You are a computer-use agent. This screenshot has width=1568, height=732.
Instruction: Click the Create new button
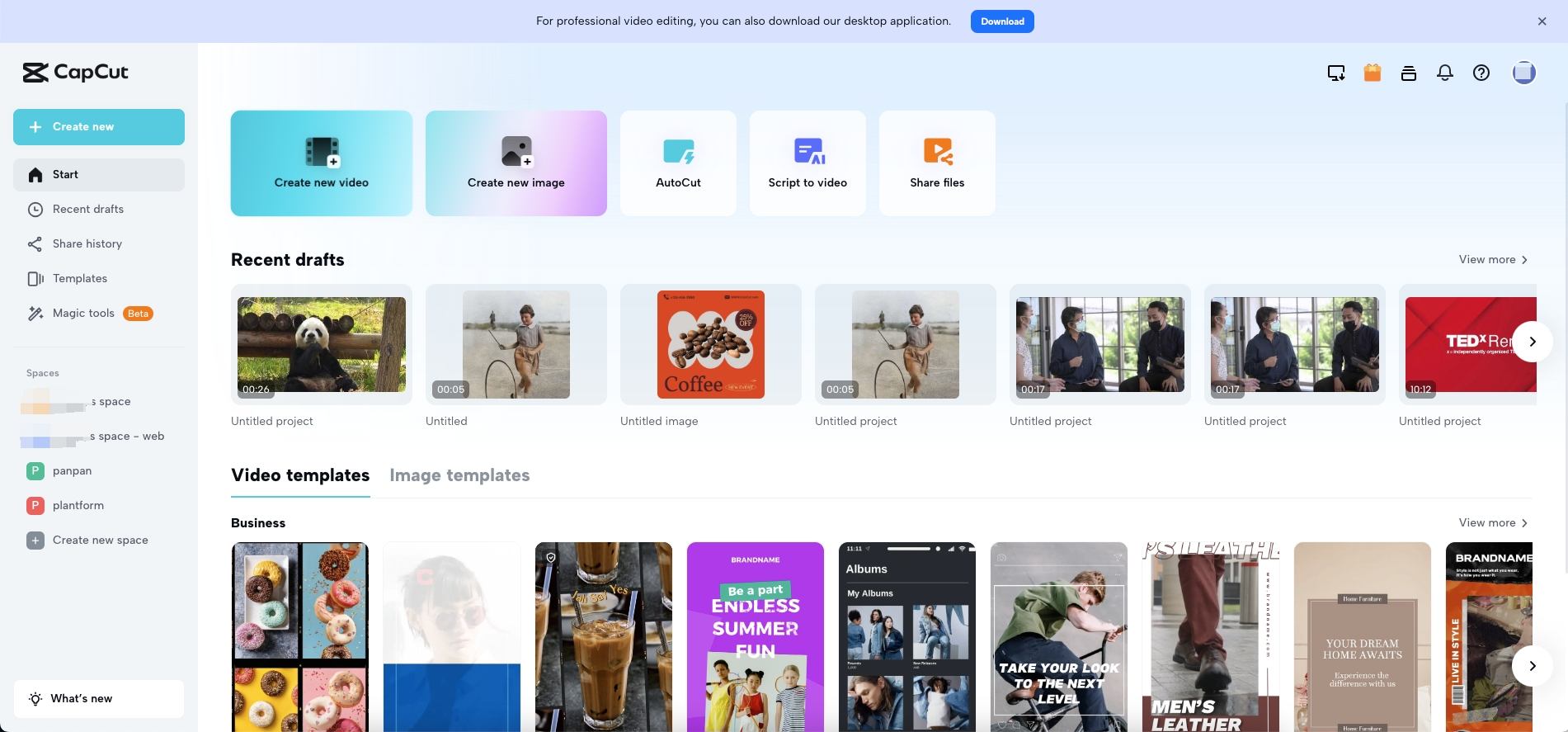click(99, 127)
